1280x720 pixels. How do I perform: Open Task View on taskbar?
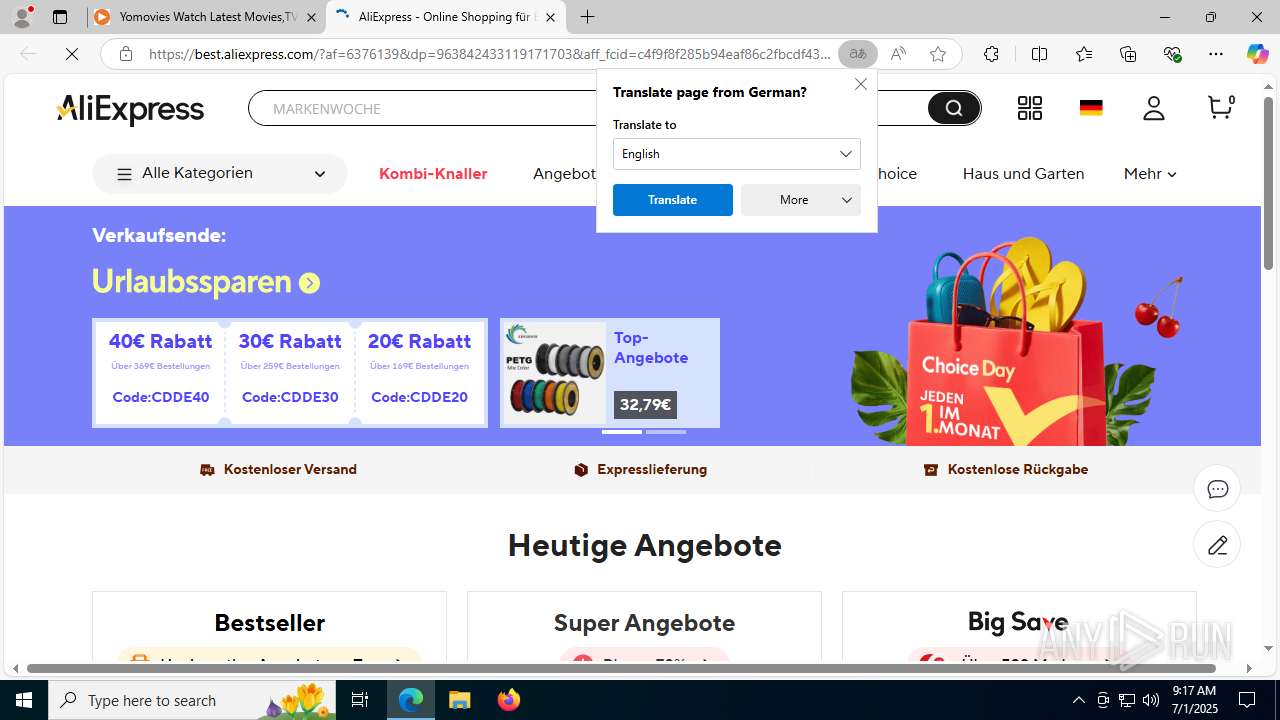point(360,700)
